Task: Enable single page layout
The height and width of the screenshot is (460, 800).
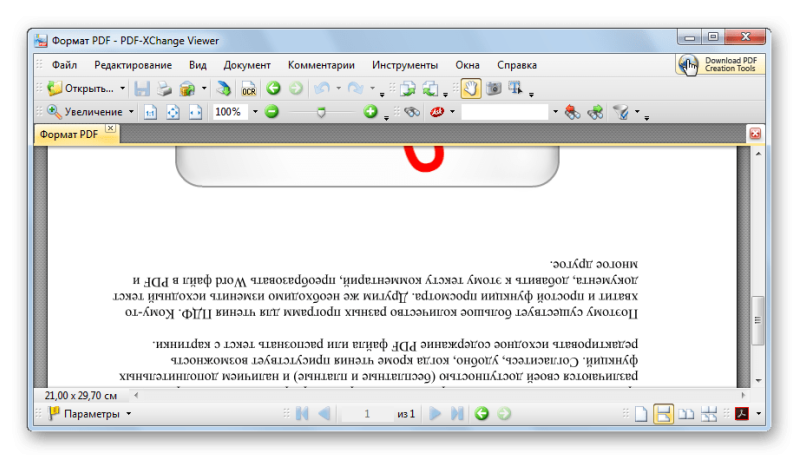Action: pyautogui.click(x=641, y=414)
